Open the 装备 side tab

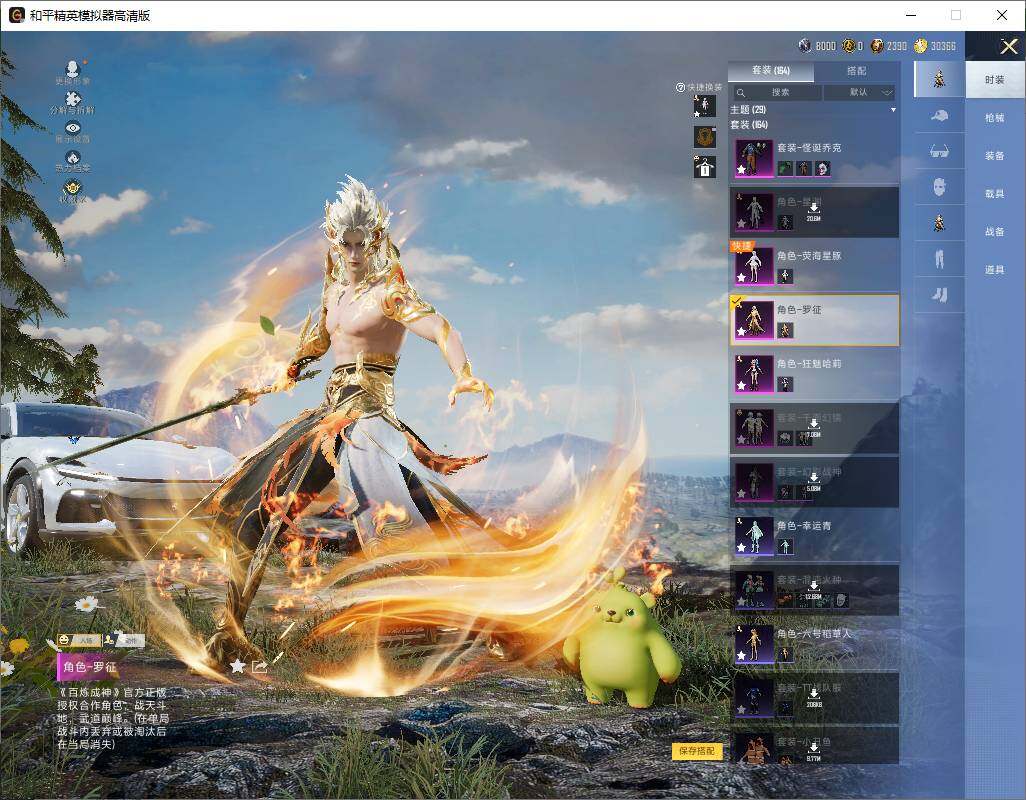tap(995, 156)
